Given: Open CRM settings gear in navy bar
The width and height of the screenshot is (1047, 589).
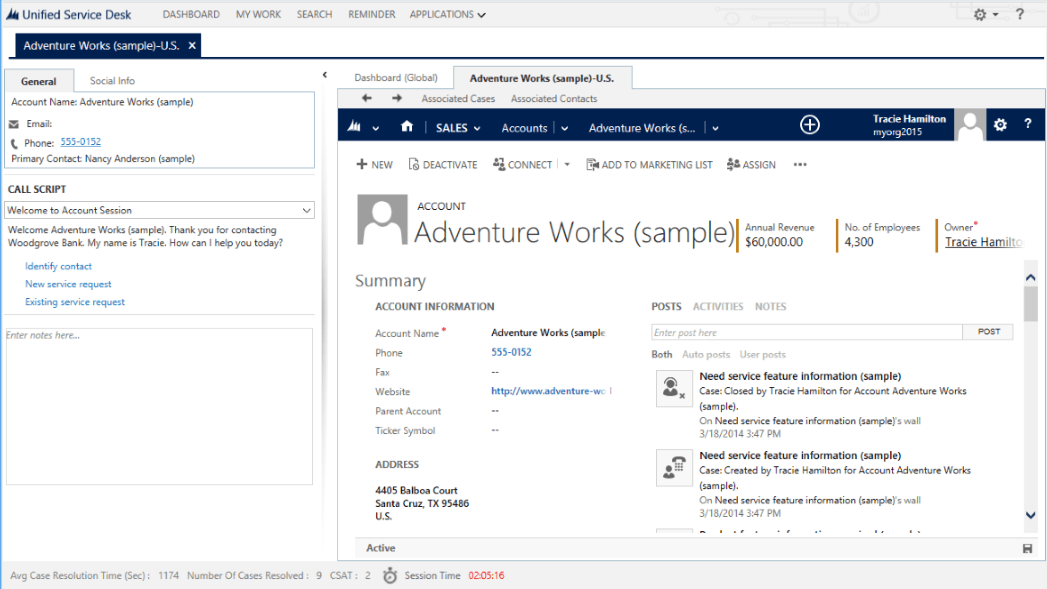Looking at the screenshot, I should point(1000,125).
